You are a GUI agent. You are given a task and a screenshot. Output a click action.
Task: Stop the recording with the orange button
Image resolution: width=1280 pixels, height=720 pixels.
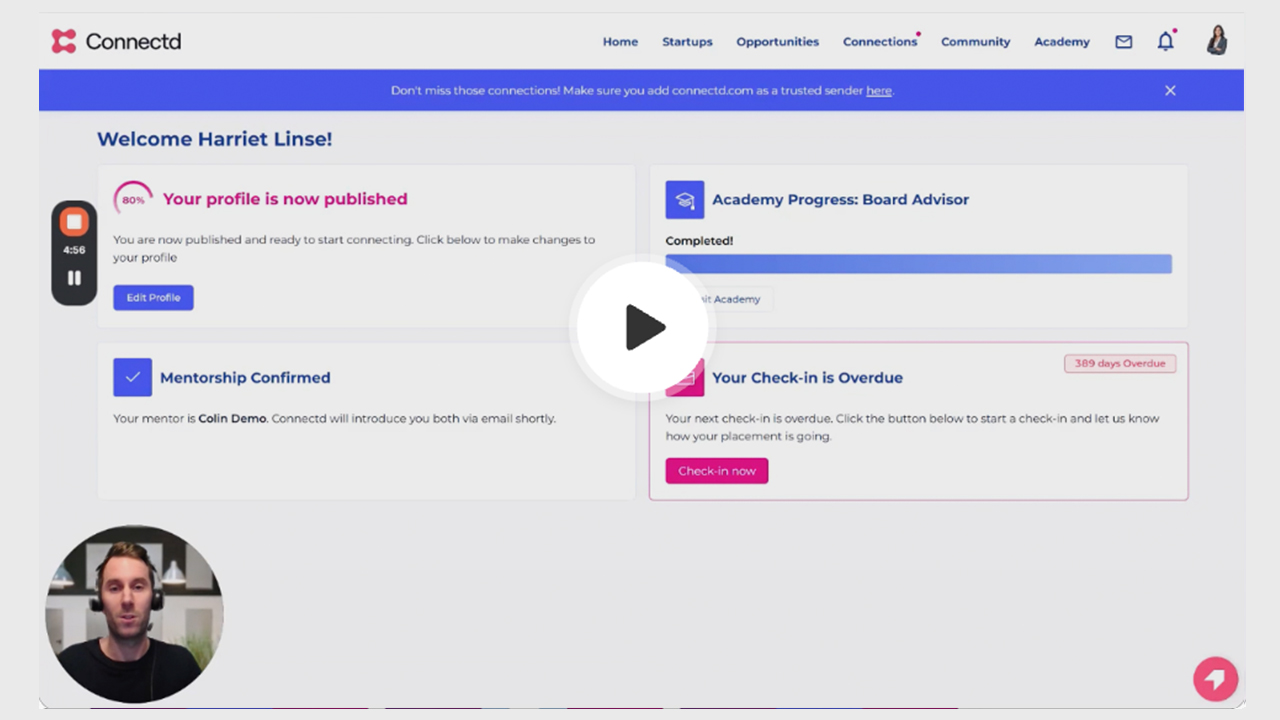coord(74,222)
